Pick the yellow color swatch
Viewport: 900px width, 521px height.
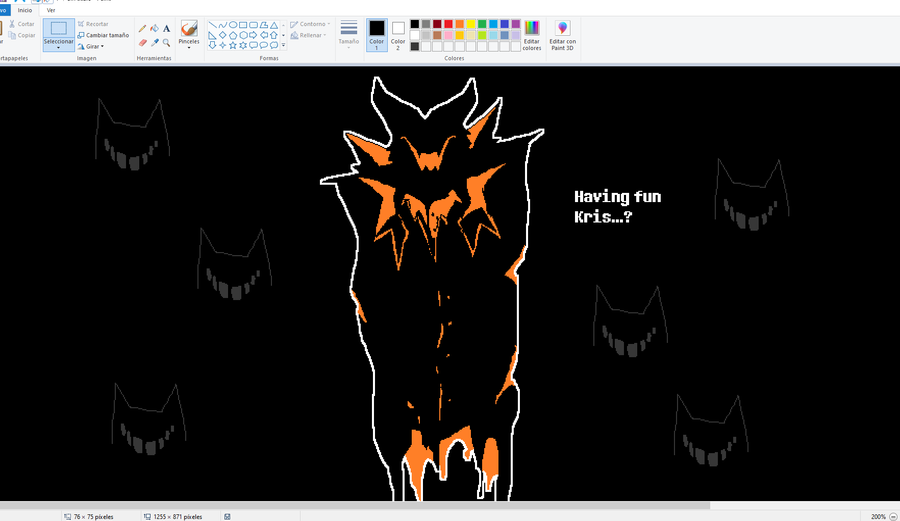tap(471, 24)
